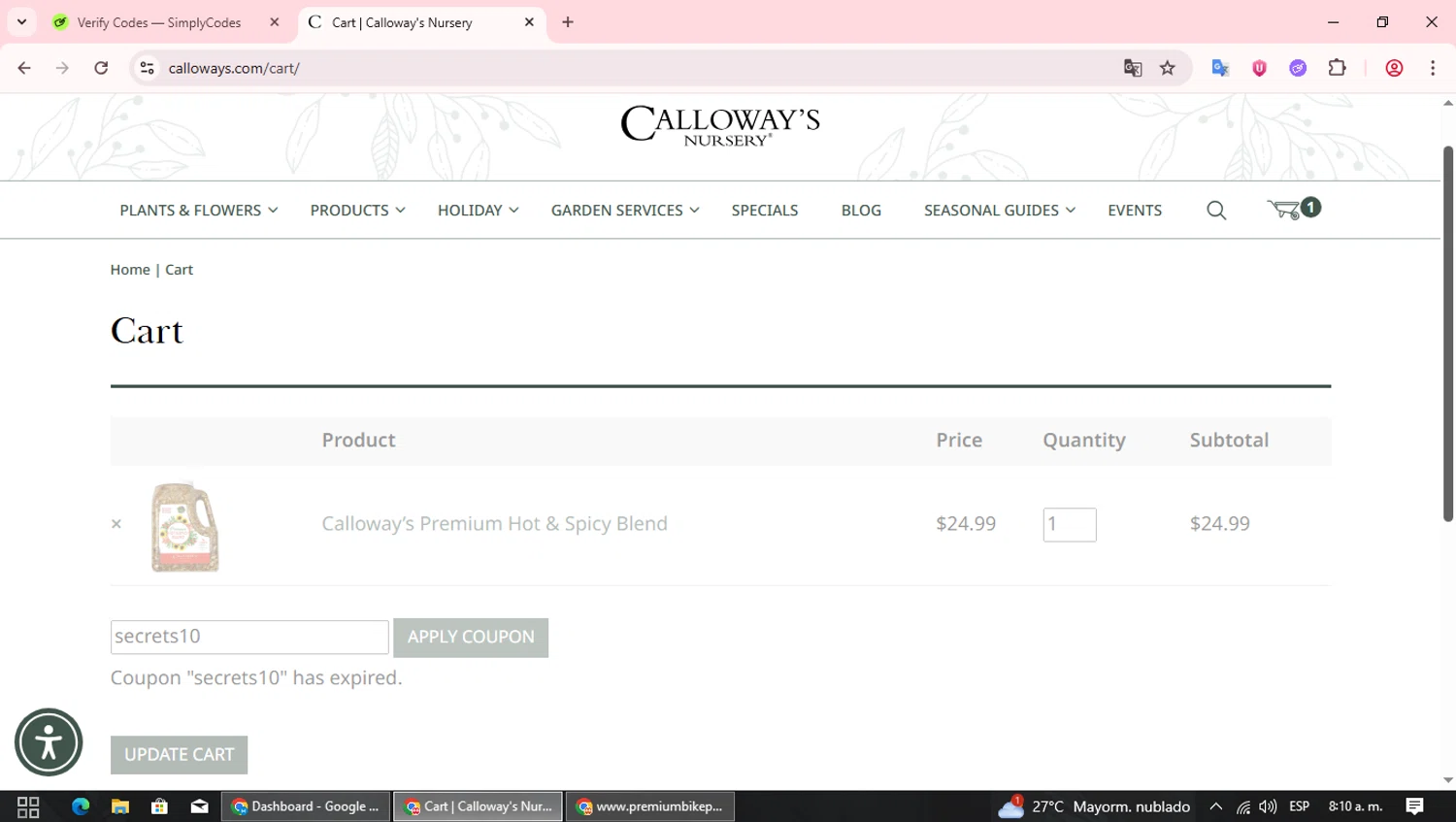Viewport: 1456px width, 822px height.
Task: Open the weather widget showing 27°C
Action: click(1094, 806)
